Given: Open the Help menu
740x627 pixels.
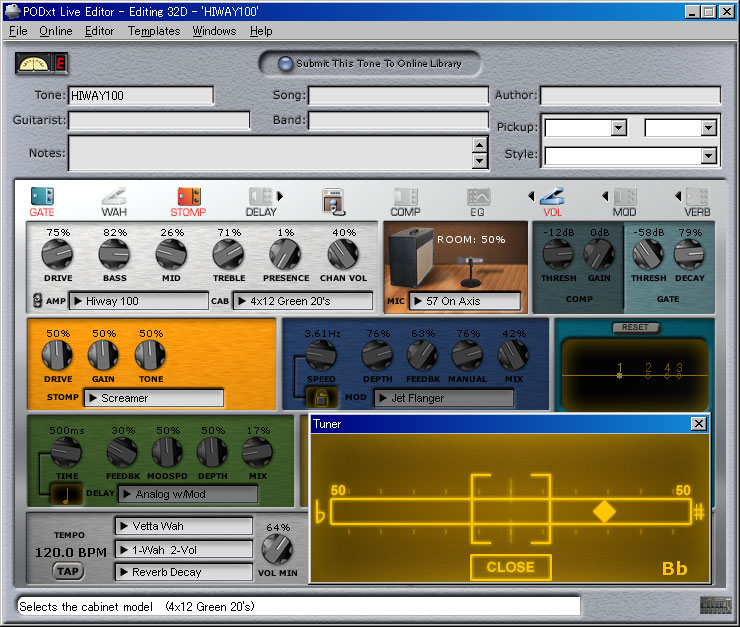Looking at the screenshot, I should point(261,31).
